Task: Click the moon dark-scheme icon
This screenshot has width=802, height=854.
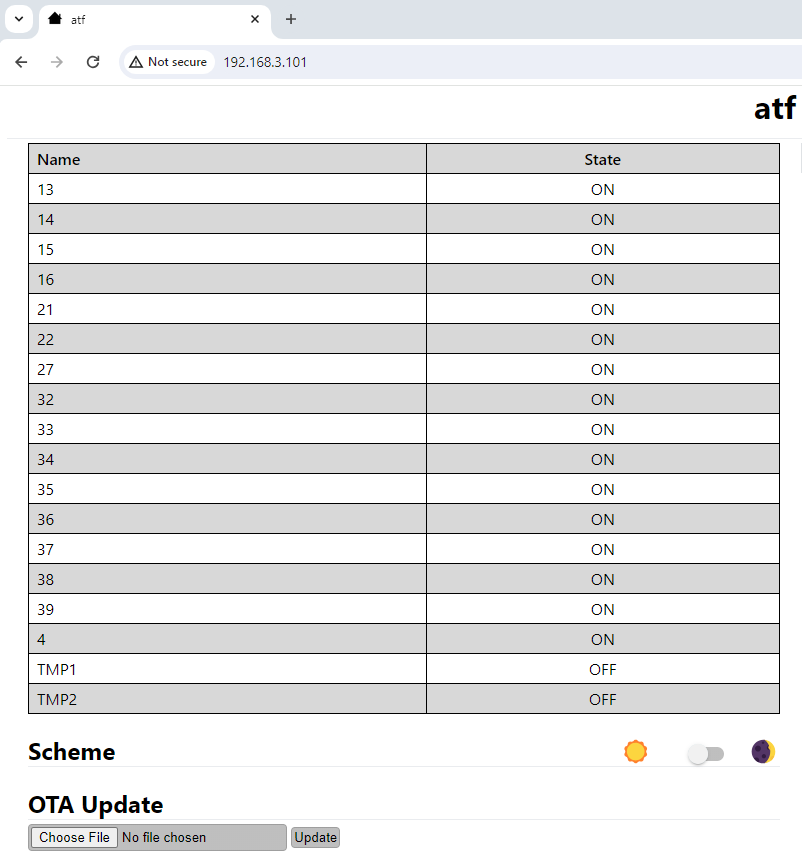Action: pyautogui.click(x=764, y=751)
